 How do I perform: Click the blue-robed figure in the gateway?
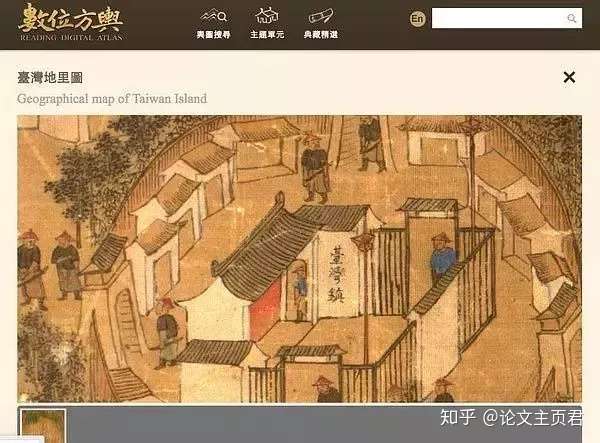click(x=443, y=256)
